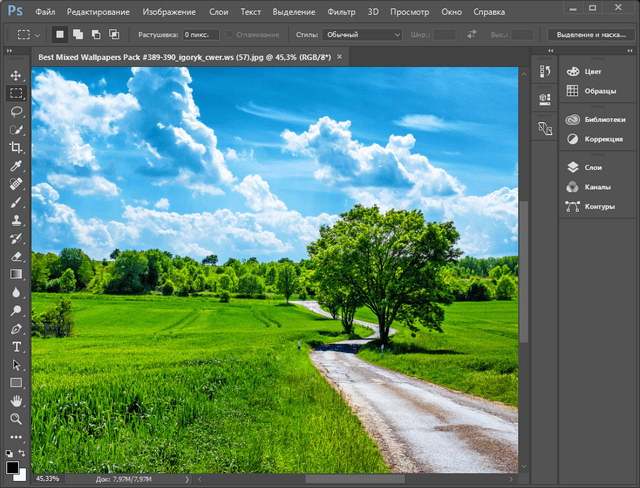Pick the Crop tool

[x=16, y=148]
